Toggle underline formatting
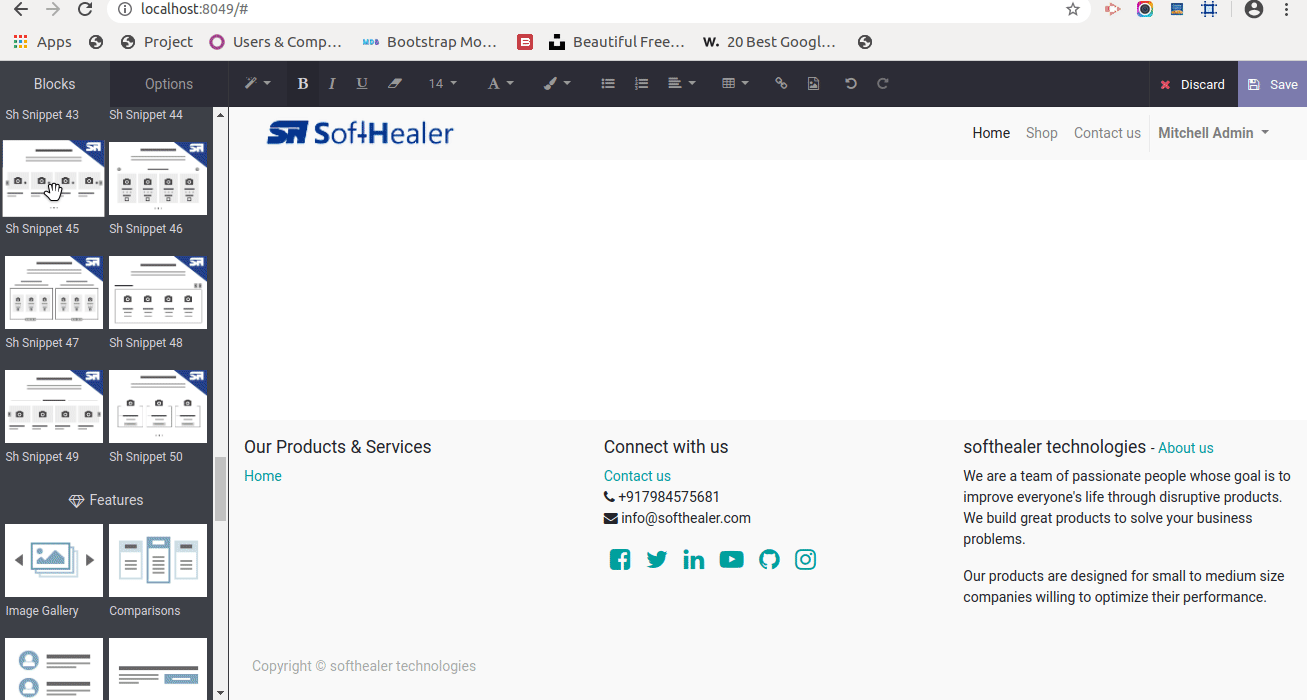 click(362, 84)
